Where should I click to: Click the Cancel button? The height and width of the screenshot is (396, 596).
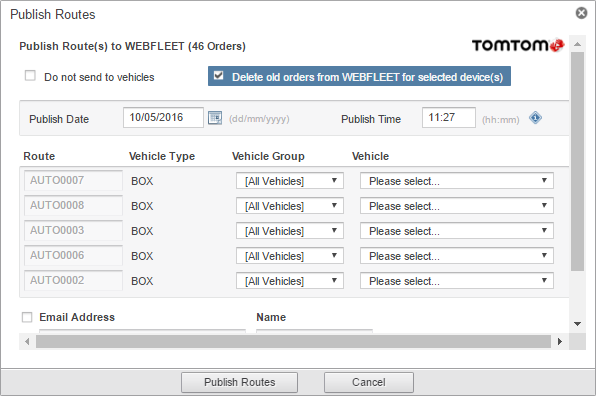(369, 382)
